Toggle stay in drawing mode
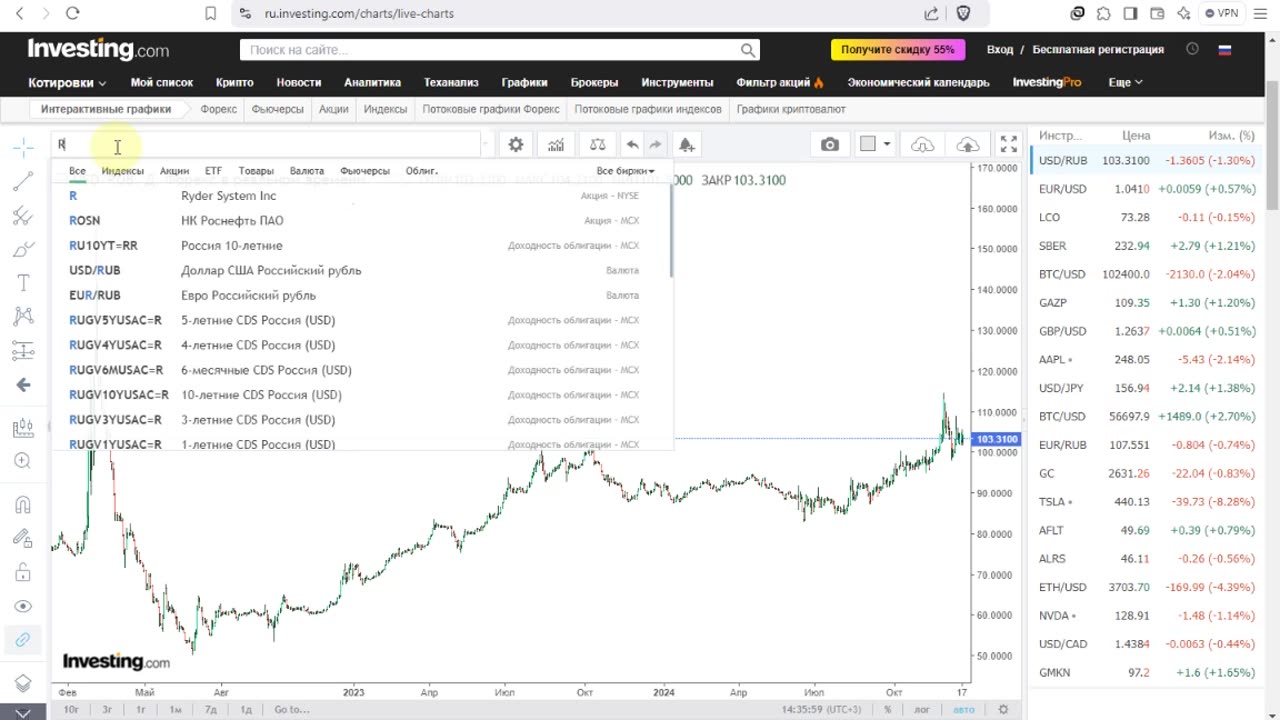 23,538
